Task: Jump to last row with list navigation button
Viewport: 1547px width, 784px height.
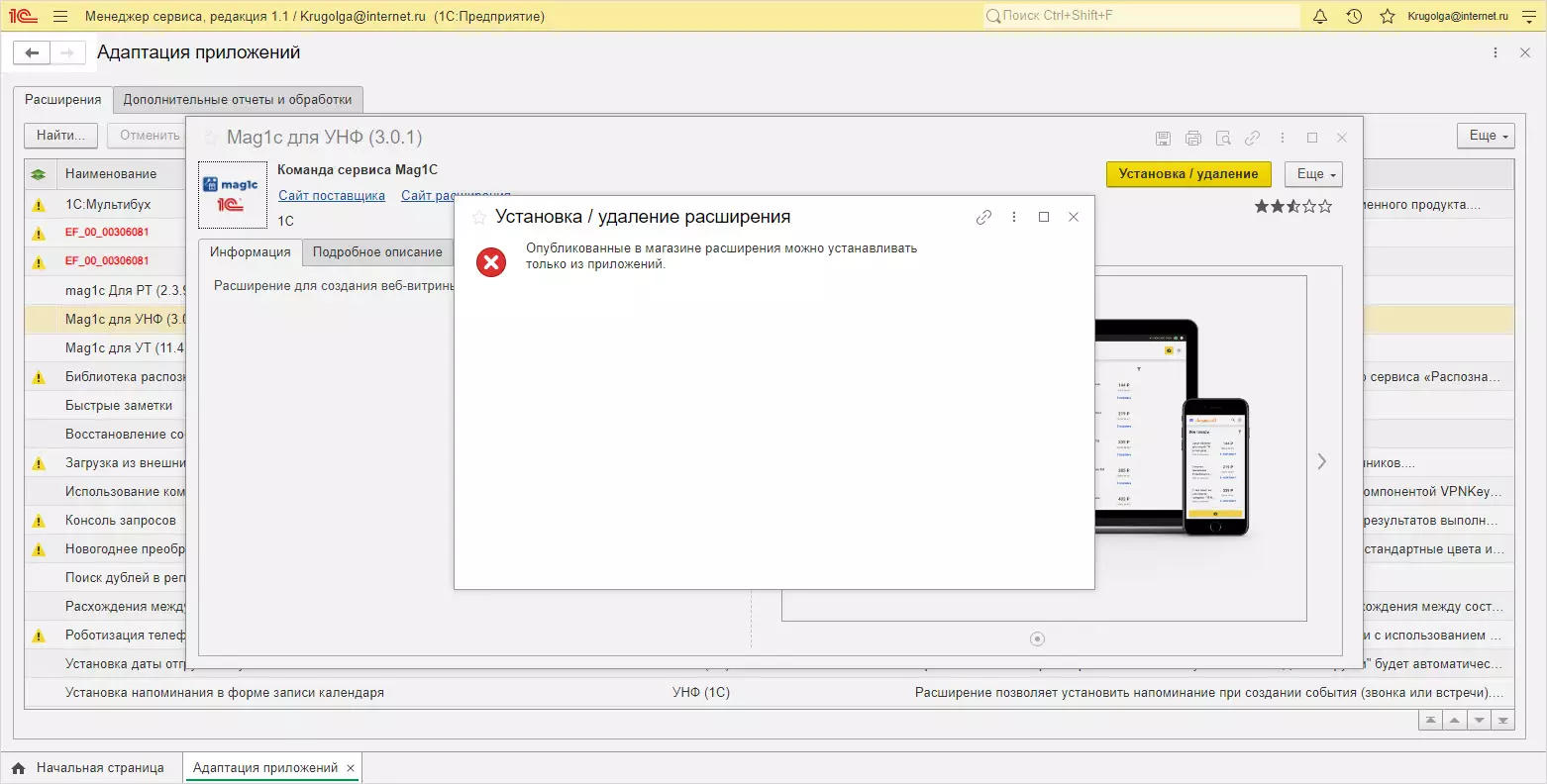Action: tap(1503, 721)
